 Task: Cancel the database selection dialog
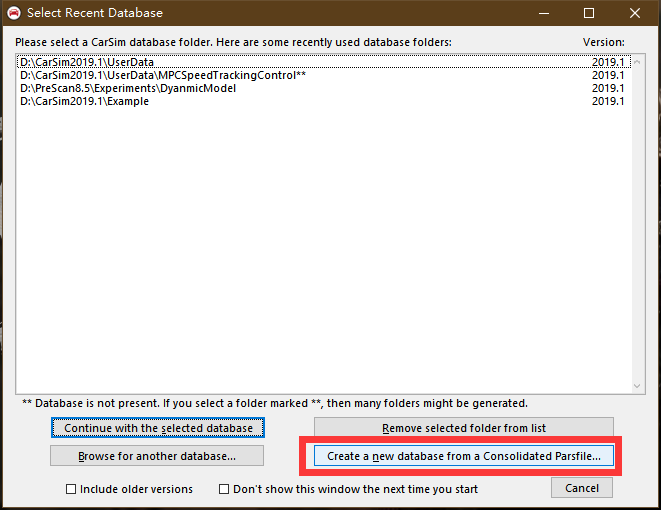582,488
